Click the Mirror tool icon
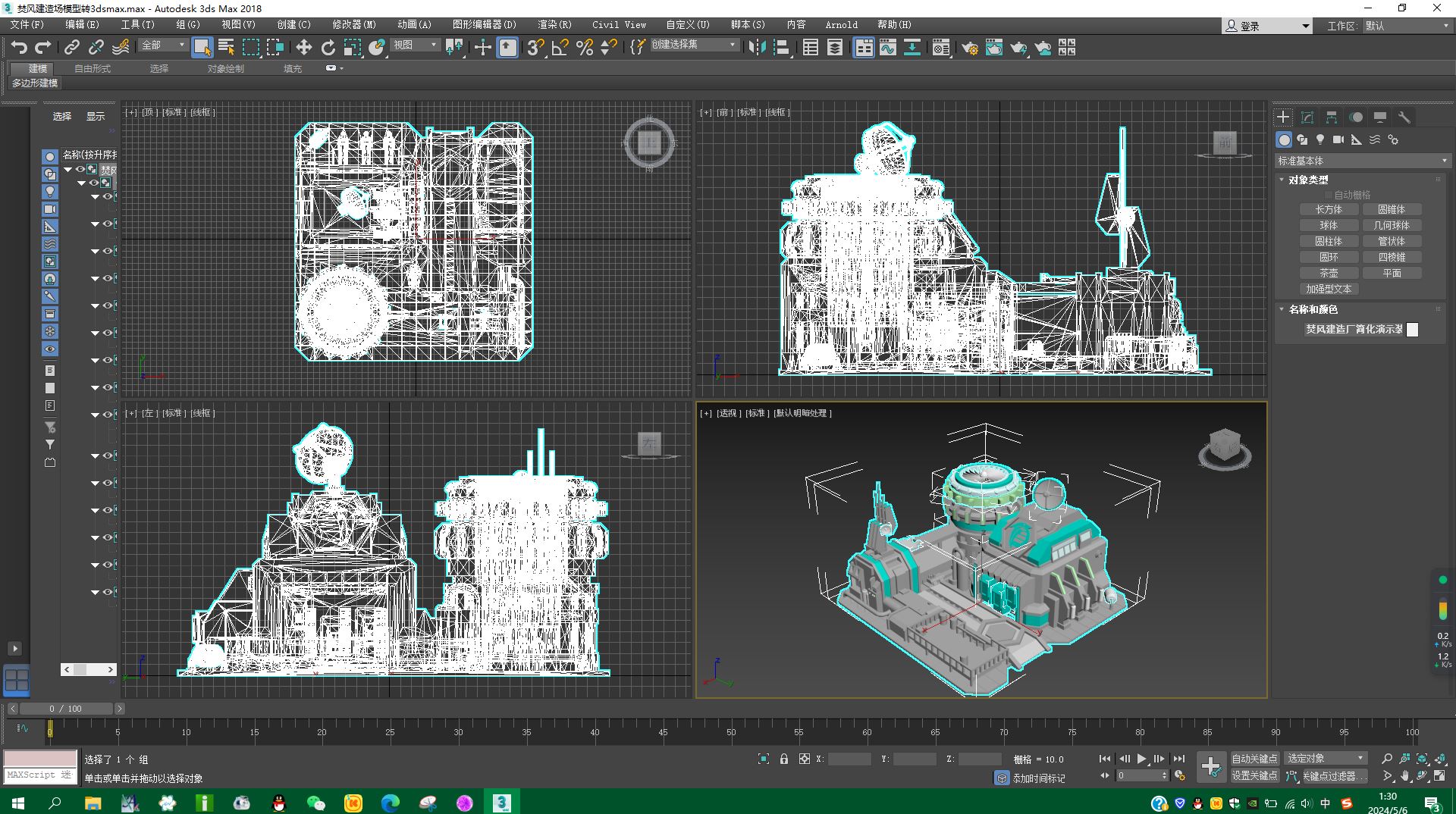 (x=756, y=48)
